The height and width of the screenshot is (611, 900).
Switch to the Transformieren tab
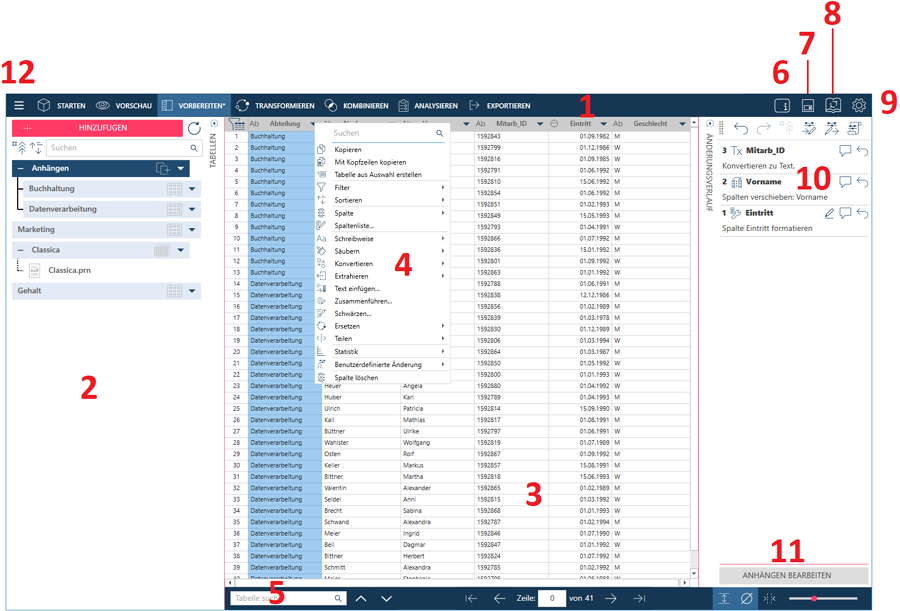(x=275, y=106)
